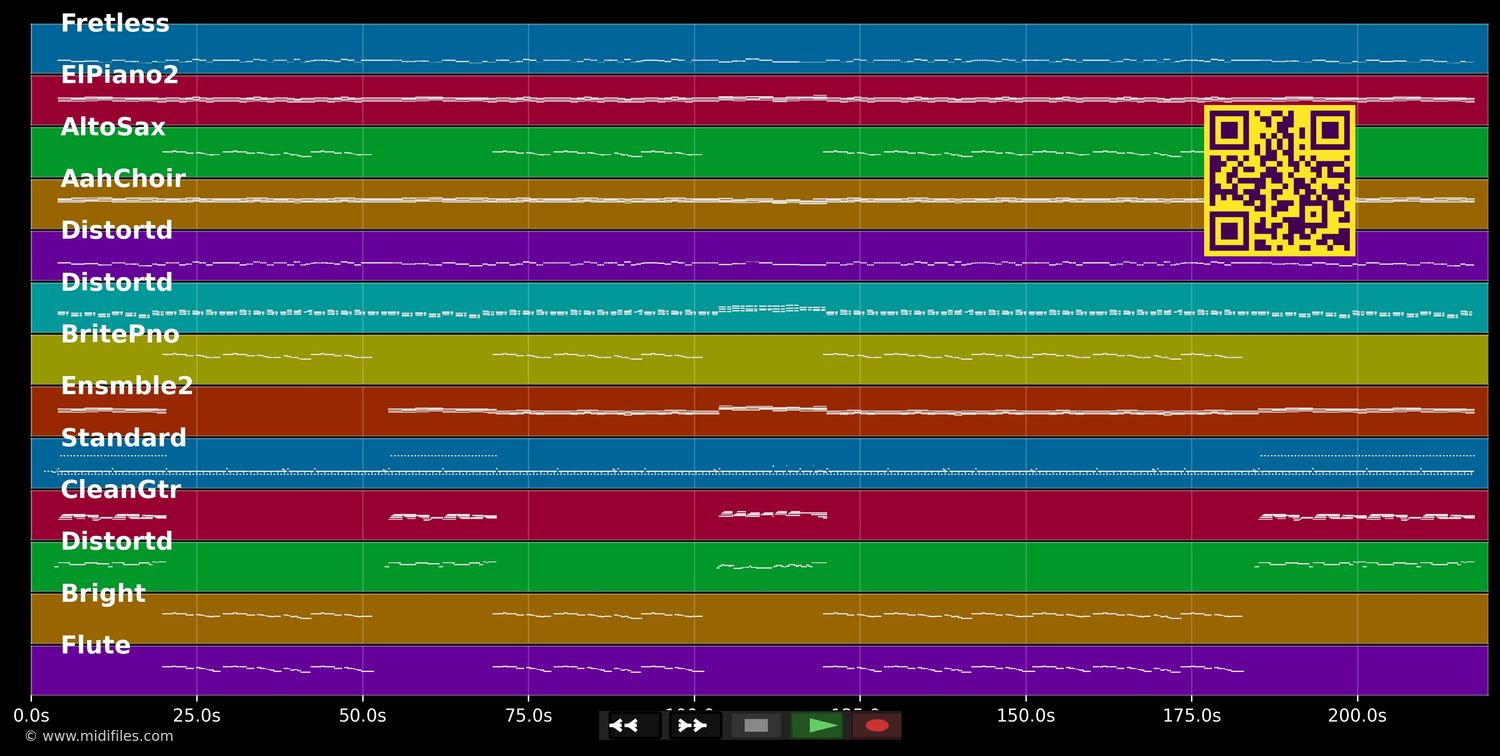Viewport: 1500px width, 756px height.
Task: Select the AahChoir track label
Action: coord(123,180)
